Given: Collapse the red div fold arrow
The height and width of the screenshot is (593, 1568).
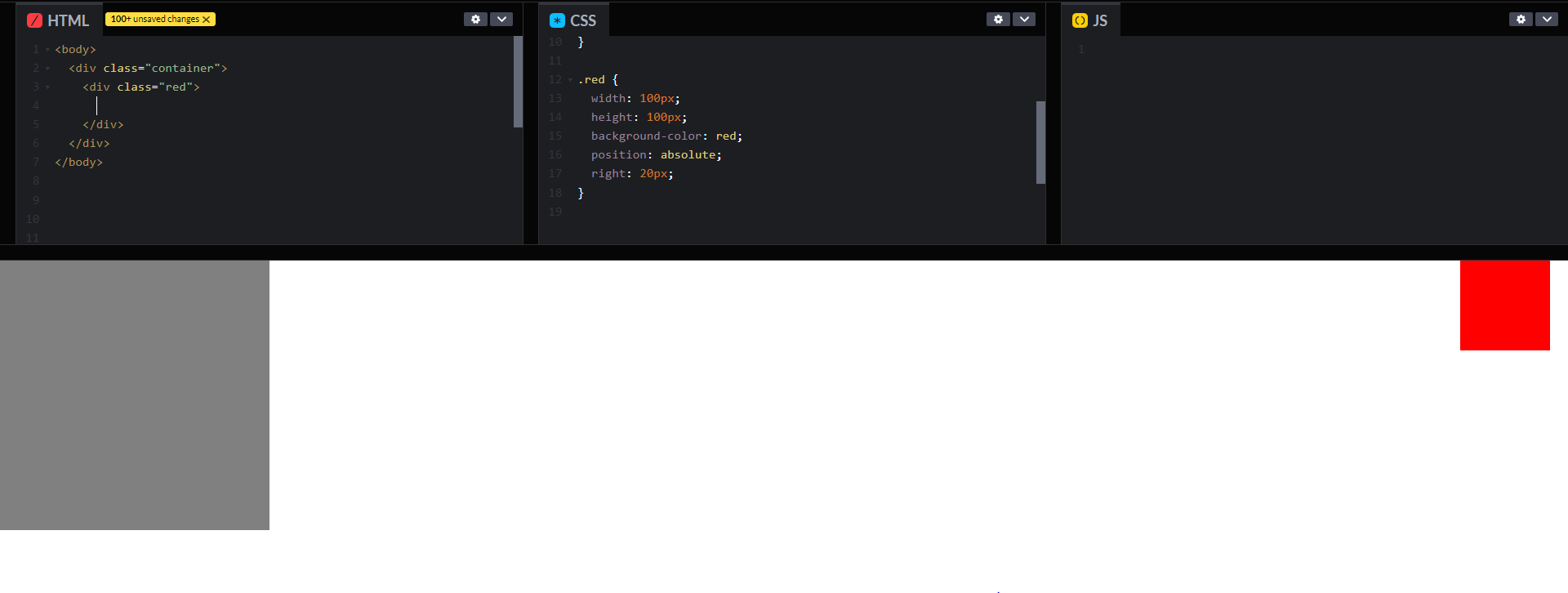Looking at the screenshot, I should (47, 87).
